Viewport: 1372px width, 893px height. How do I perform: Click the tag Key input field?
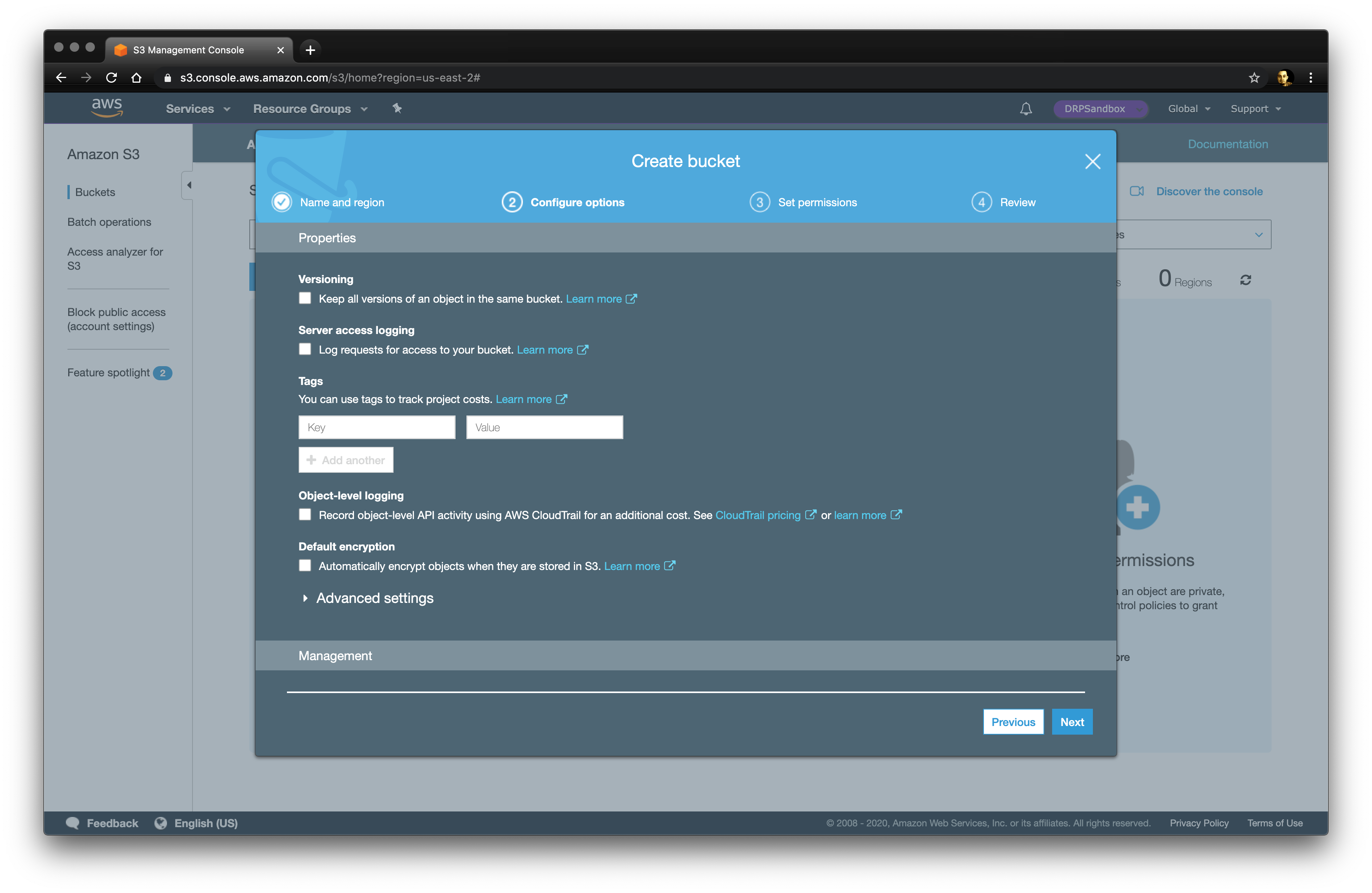pos(376,427)
